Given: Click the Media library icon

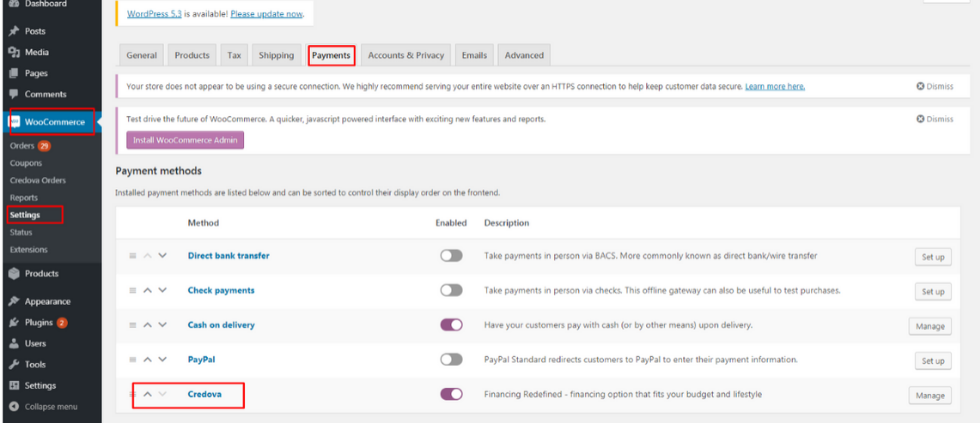Looking at the screenshot, I should [14, 52].
